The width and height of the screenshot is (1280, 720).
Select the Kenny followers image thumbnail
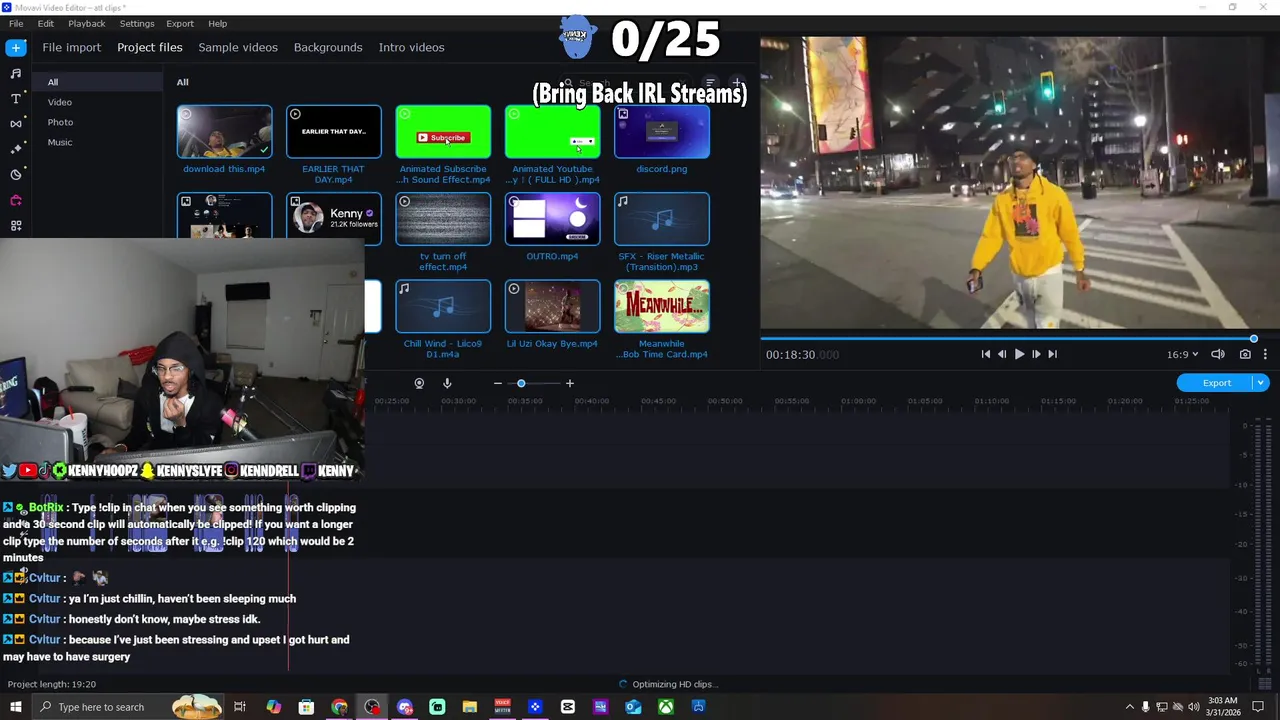click(333, 216)
